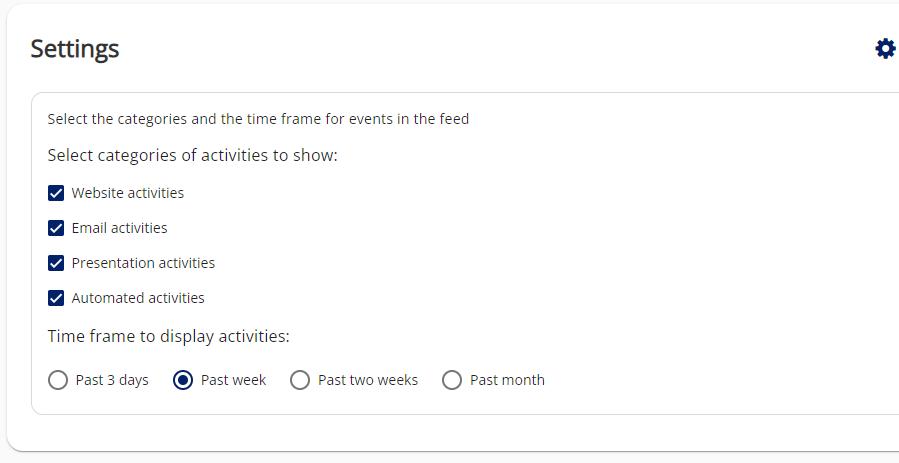Uncheck the Website activities checkbox
This screenshot has height=463, width=899.
tap(56, 193)
